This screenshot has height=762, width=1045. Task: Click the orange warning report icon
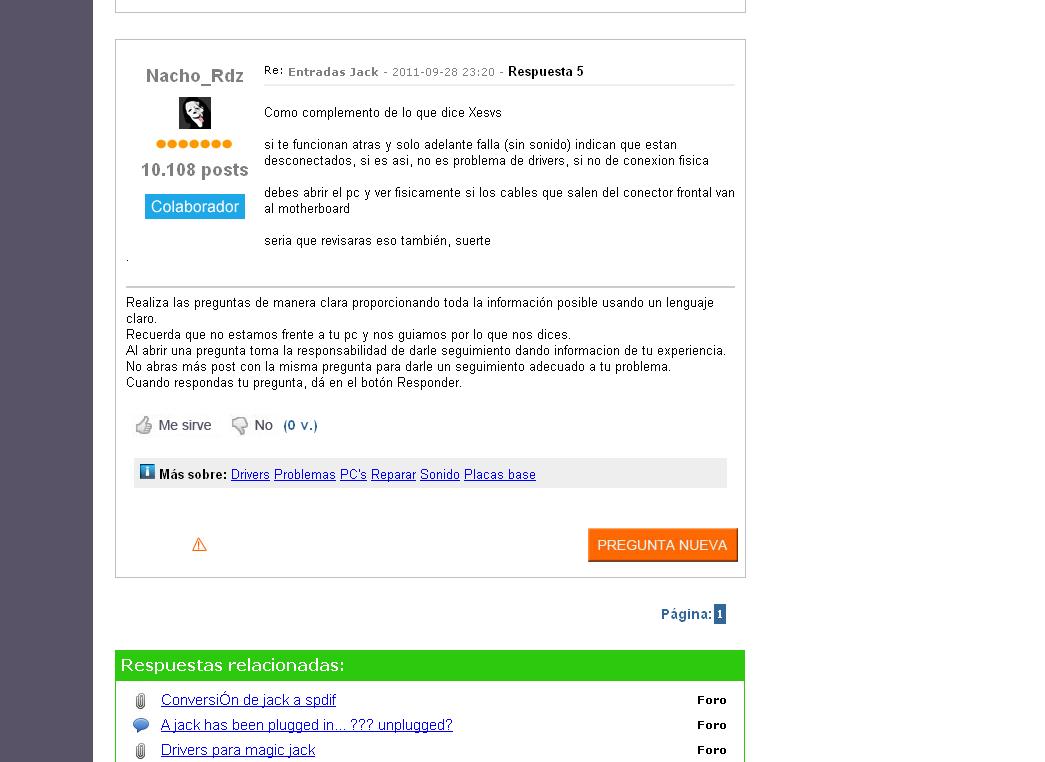[x=199, y=545]
